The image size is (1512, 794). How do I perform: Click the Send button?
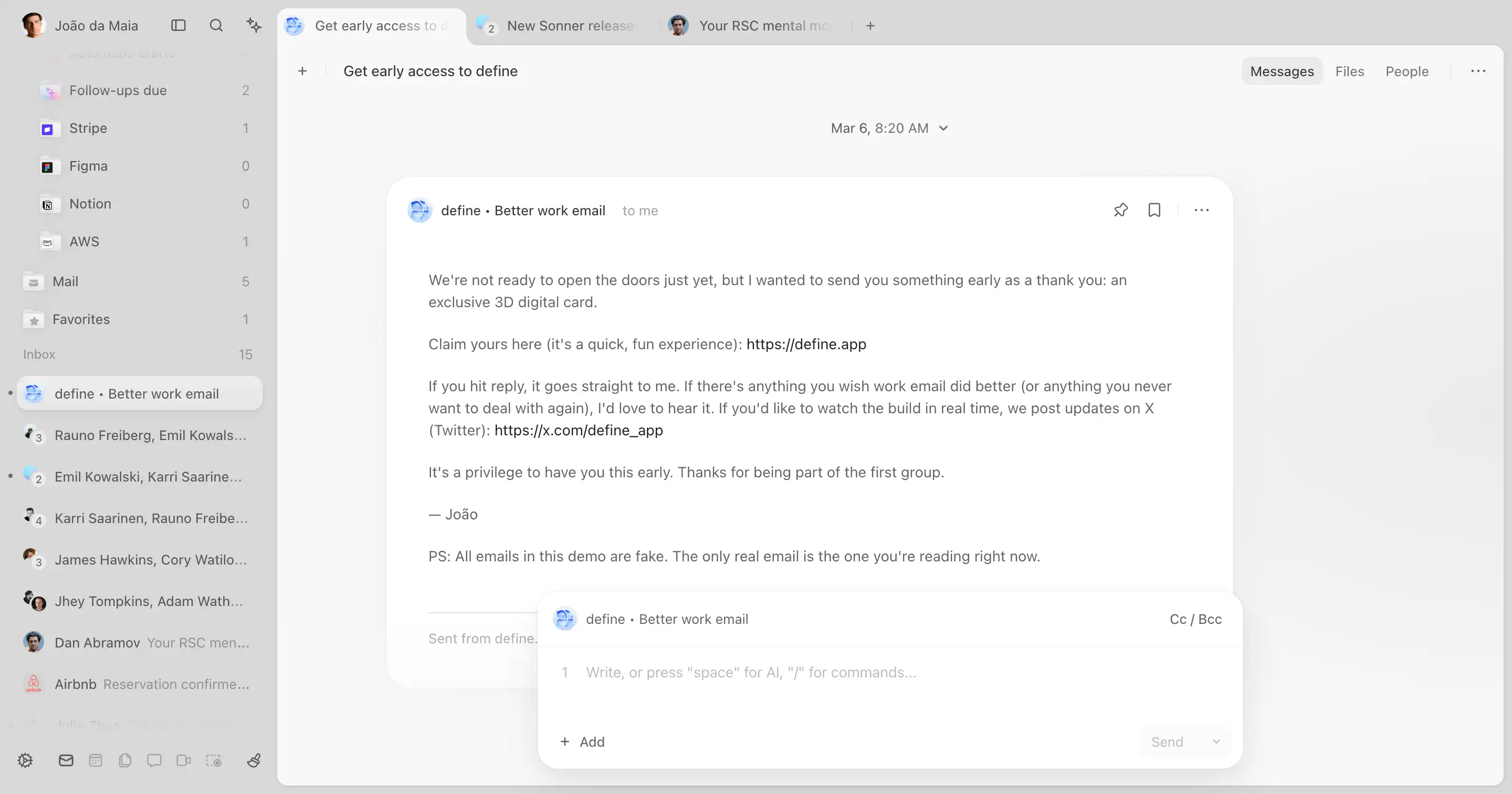pyautogui.click(x=1167, y=741)
